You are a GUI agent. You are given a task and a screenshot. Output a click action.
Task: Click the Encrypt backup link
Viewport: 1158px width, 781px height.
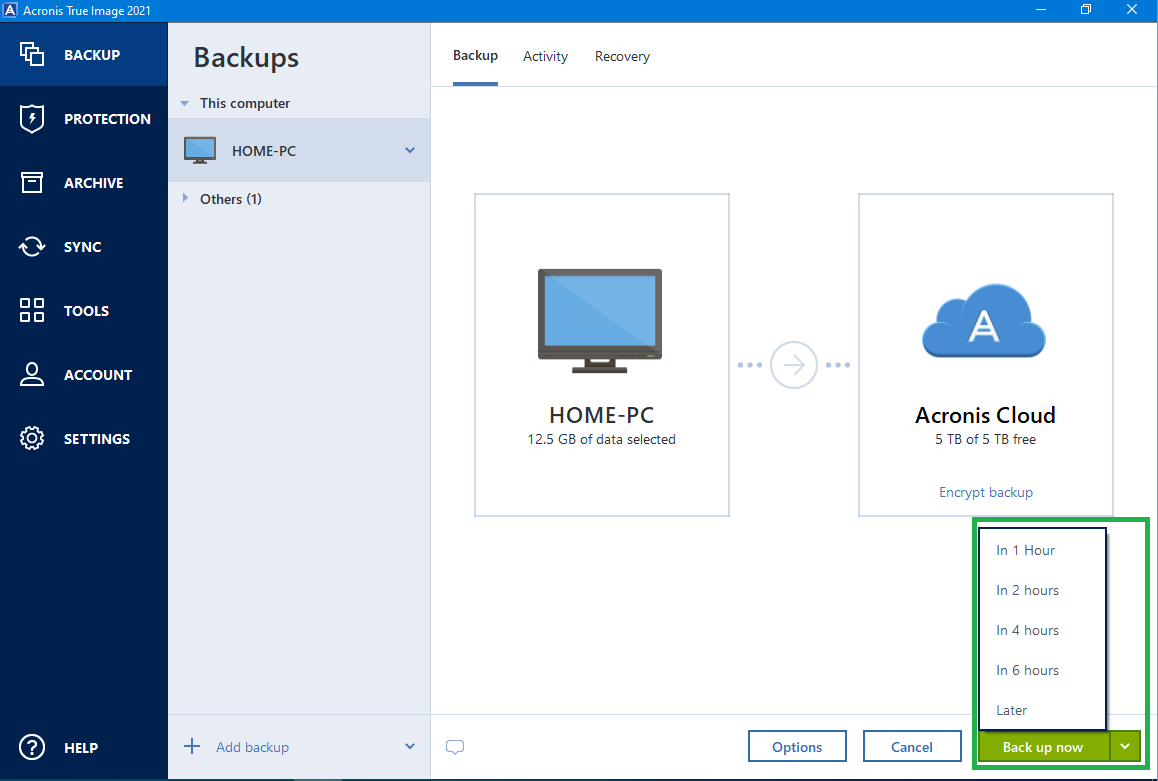(985, 492)
